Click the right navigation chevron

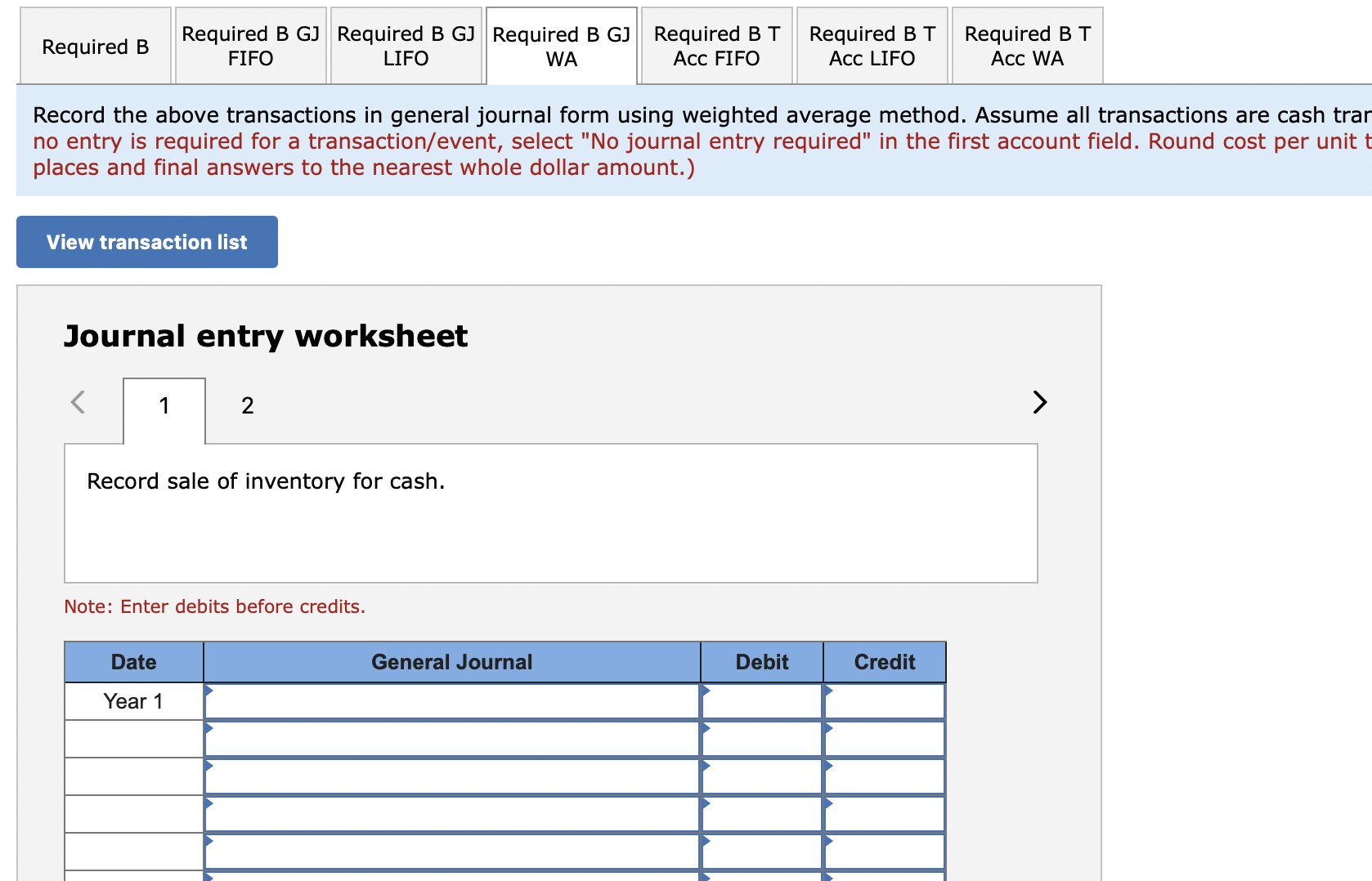(x=1038, y=402)
